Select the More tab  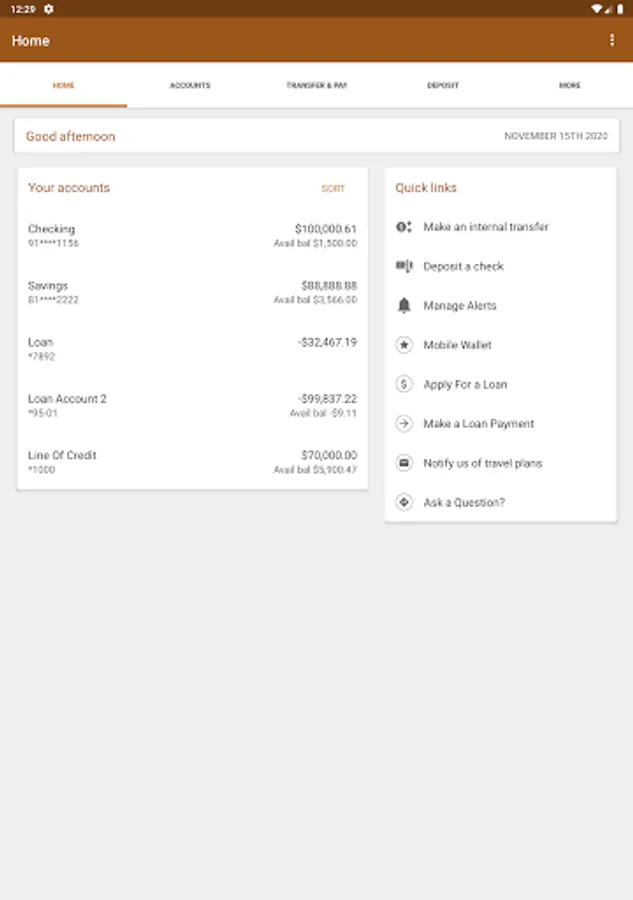(x=569, y=86)
